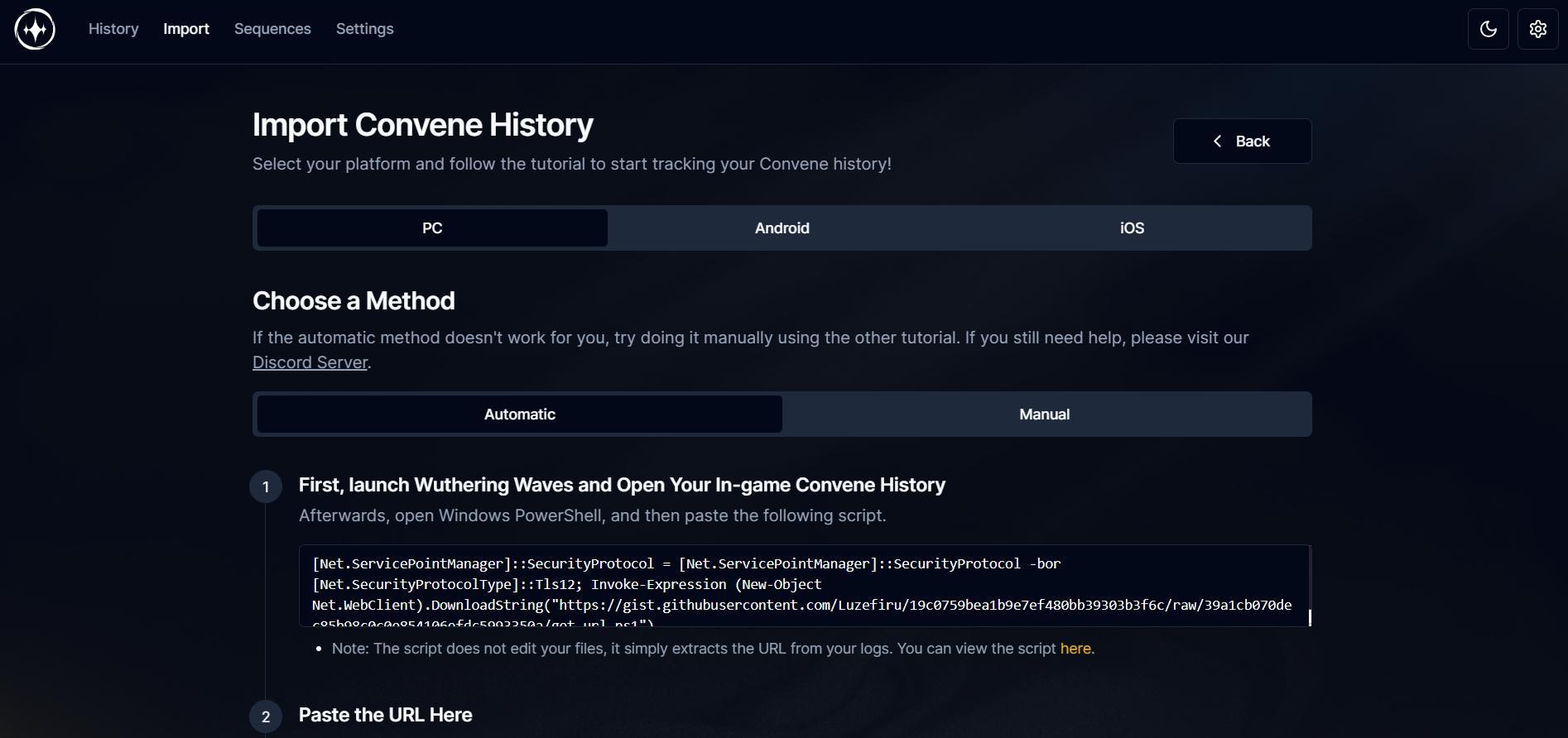Click the code box vertical scrollbar
Screen dimensions: 1568x738
click(x=1309, y=617)
